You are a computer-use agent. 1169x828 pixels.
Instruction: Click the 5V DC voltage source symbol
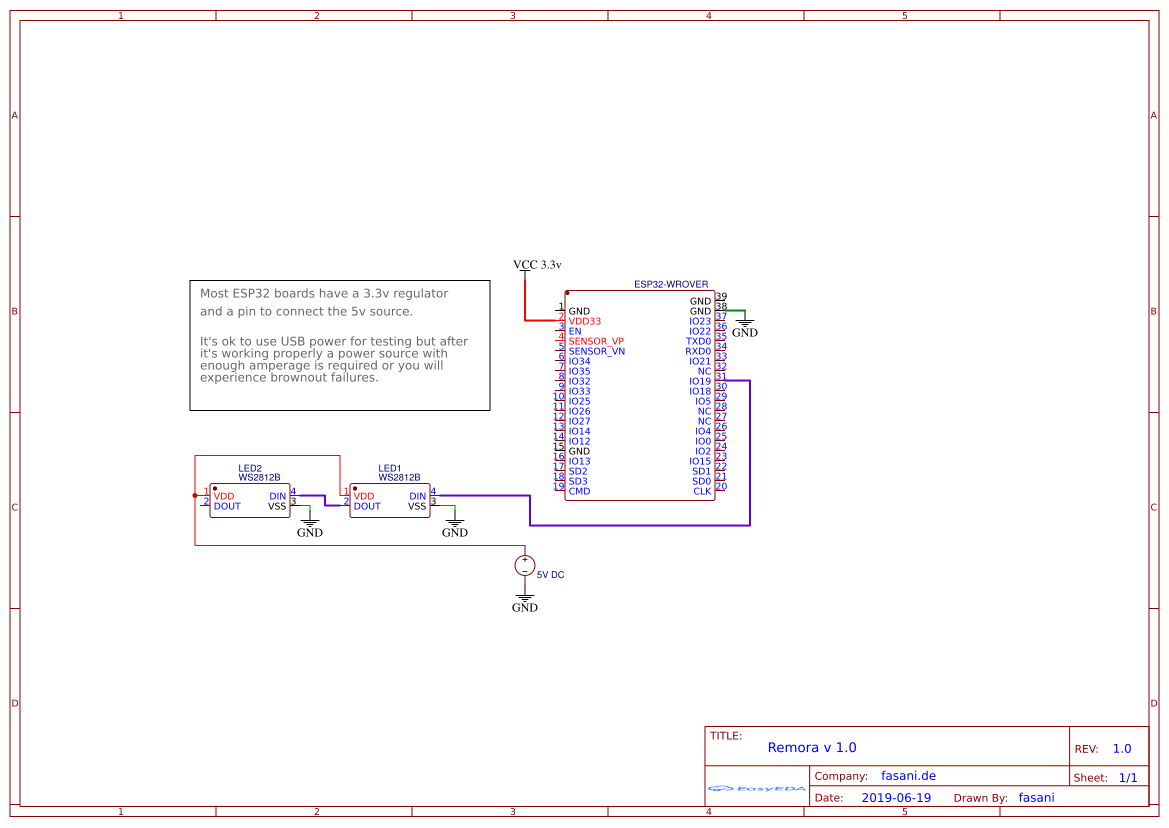525,566
